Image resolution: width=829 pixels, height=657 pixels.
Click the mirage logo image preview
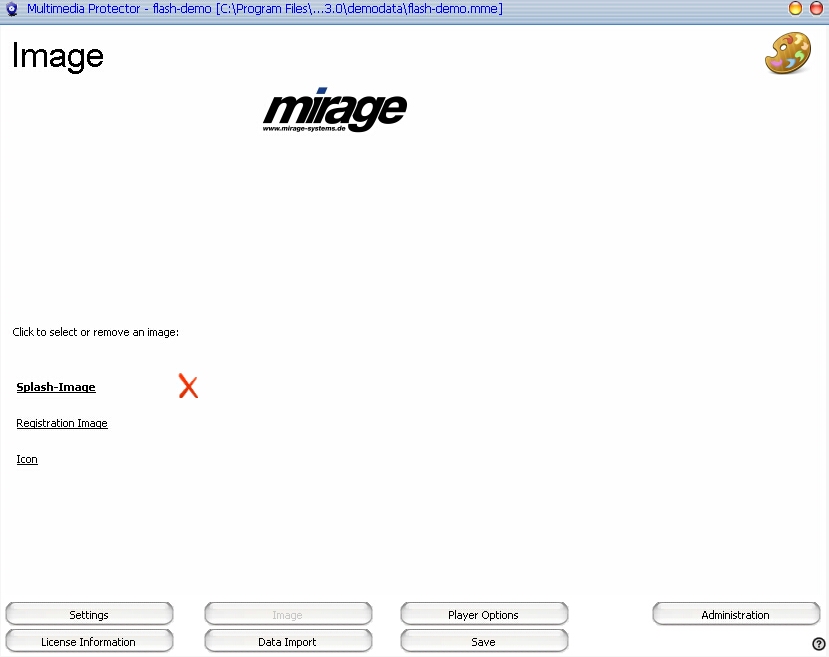point(334,112)
